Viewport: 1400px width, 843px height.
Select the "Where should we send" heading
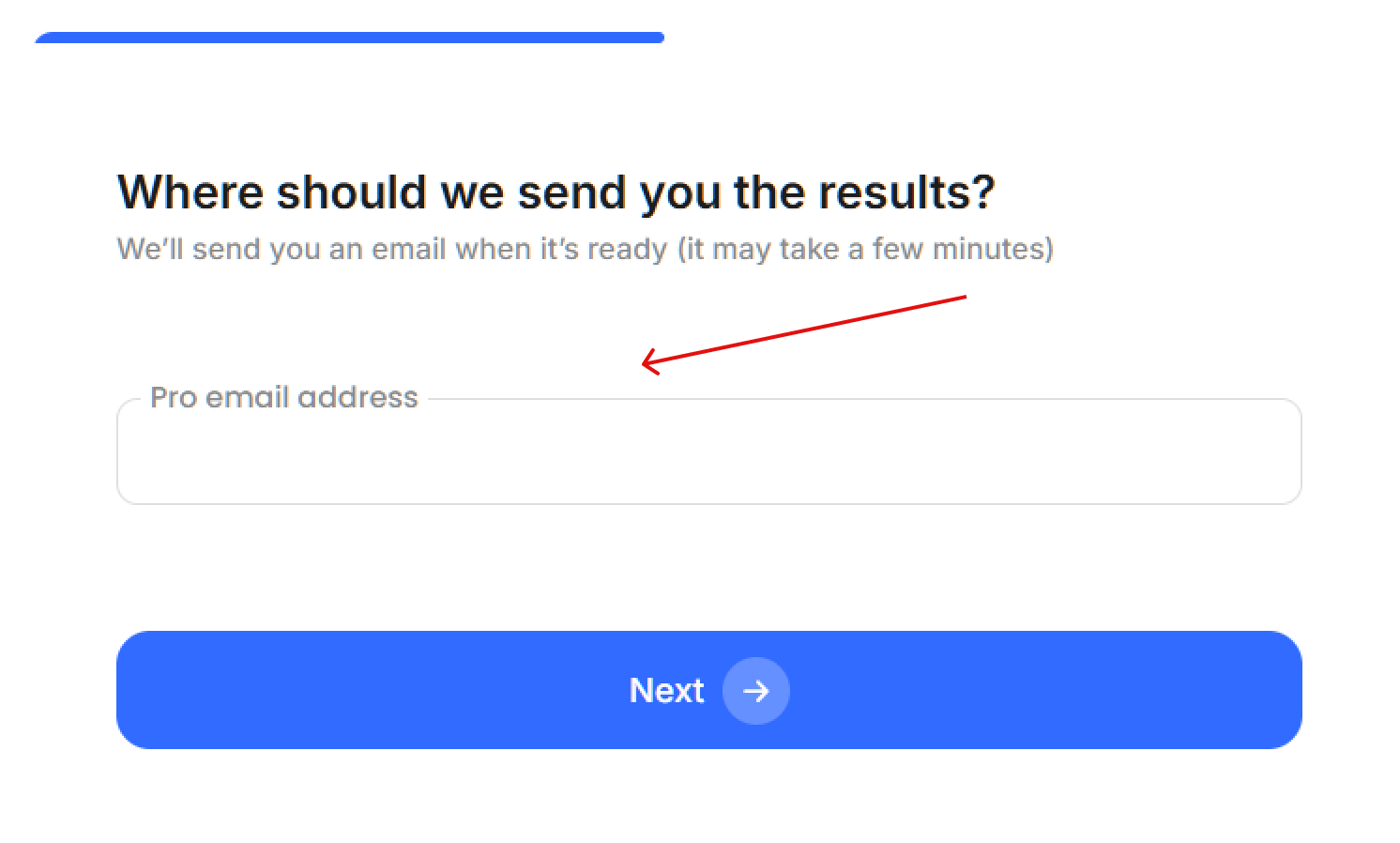click(555, 192)
